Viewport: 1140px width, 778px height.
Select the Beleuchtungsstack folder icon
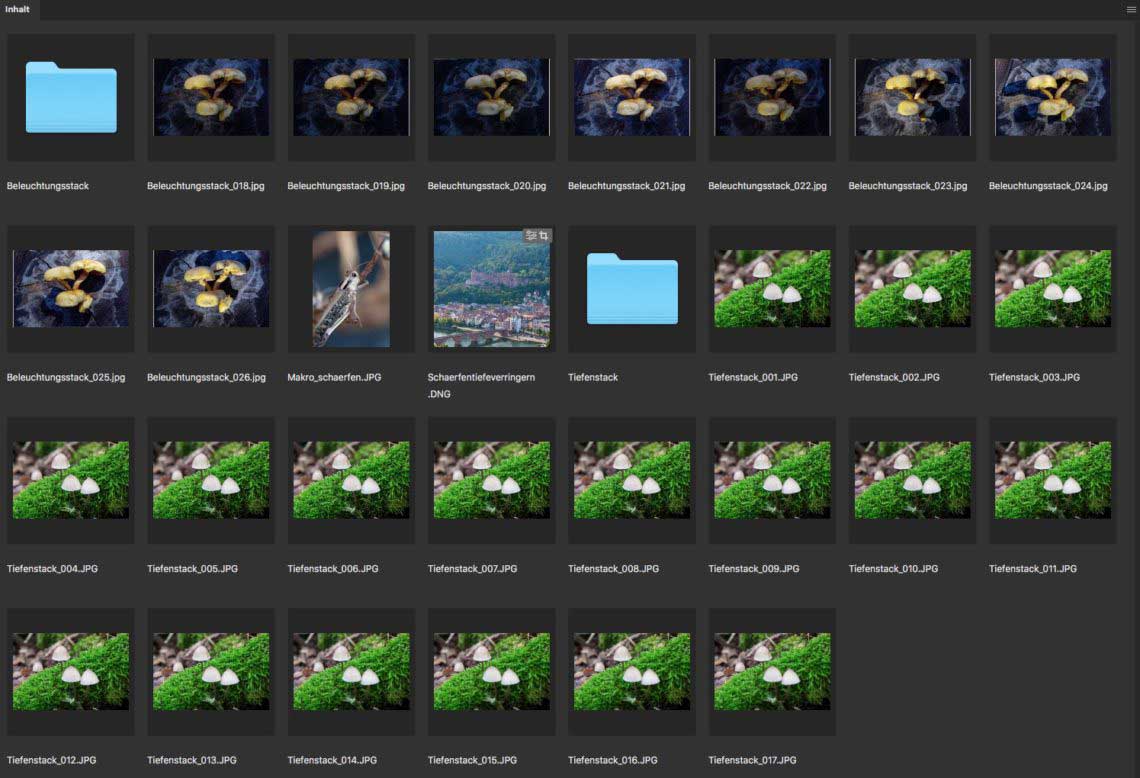coord(71,97)
